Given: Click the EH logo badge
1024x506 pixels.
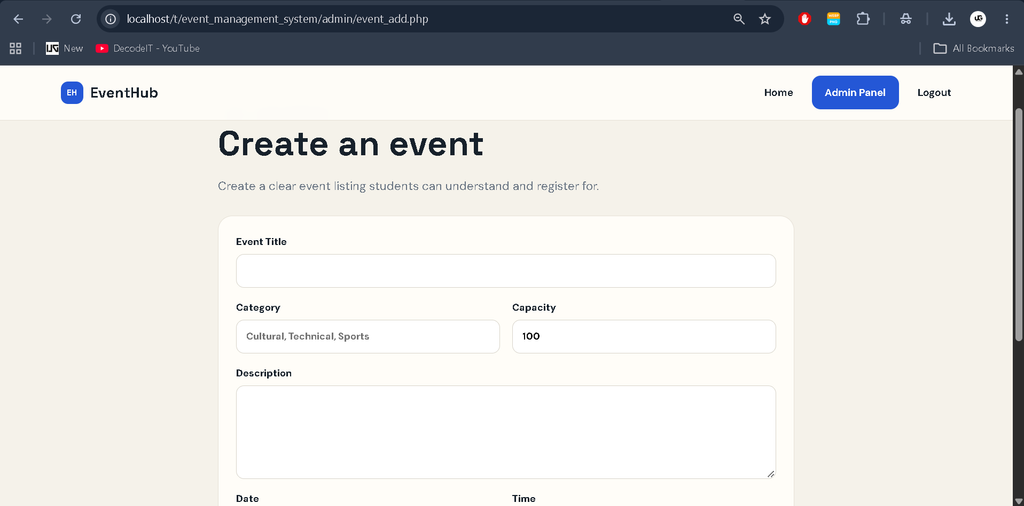Looking at the screenshot, I should click(x=72, y=93).
